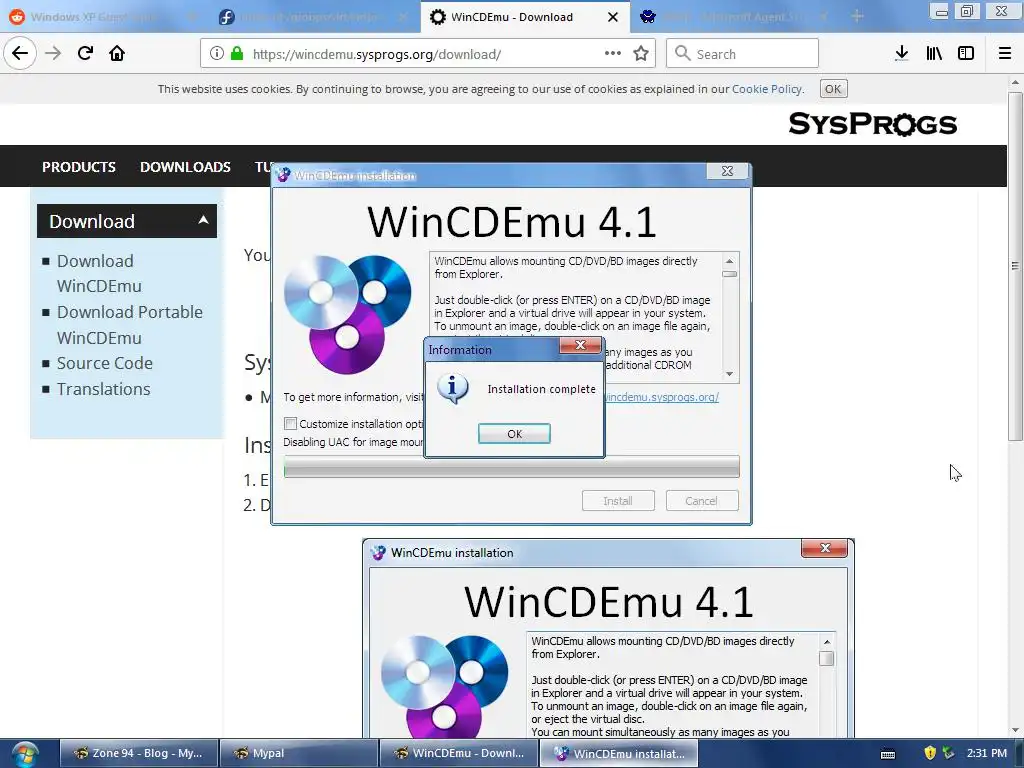1024x768 pixels.
Task: Switch to the second browser tab
Action: coord(312,17)
